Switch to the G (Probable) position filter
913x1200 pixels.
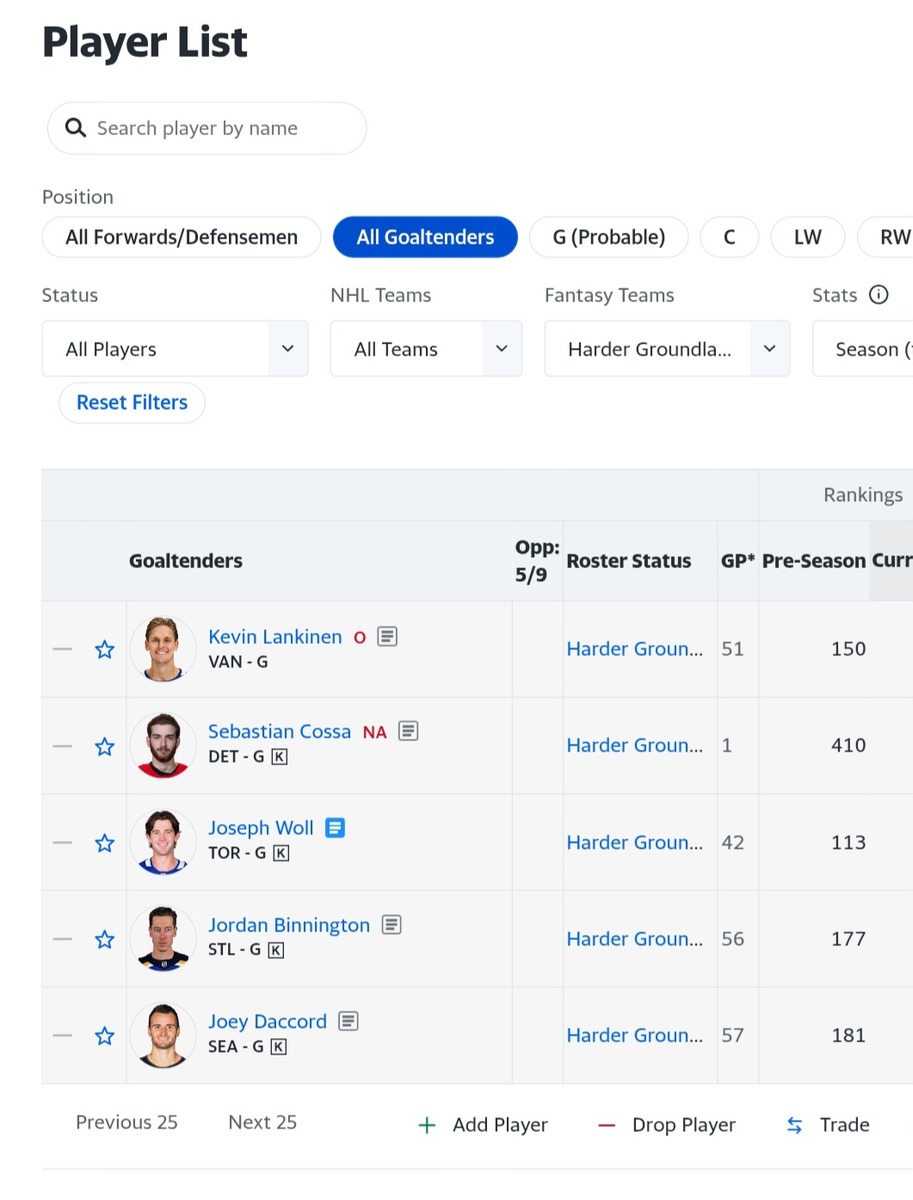[x=608, y=237]
